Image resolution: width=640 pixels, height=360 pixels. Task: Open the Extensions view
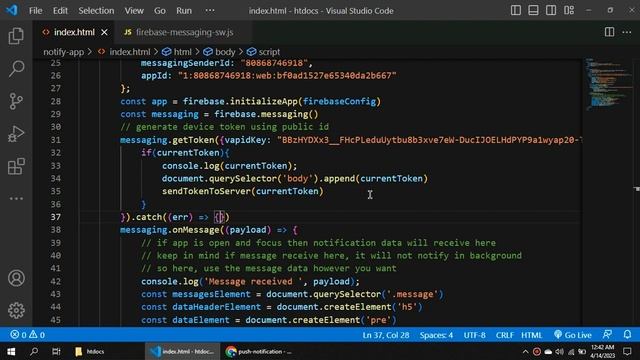pos(16,166)
